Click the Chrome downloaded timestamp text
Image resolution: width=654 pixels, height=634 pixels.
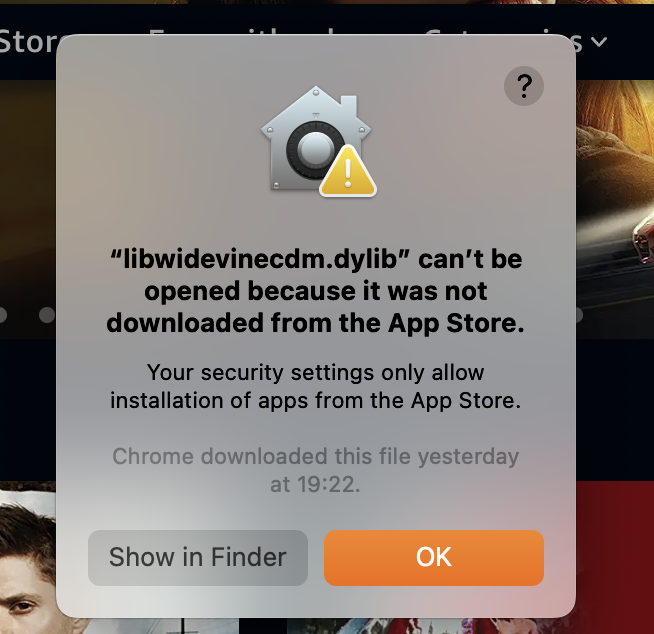tap(316, 470)
